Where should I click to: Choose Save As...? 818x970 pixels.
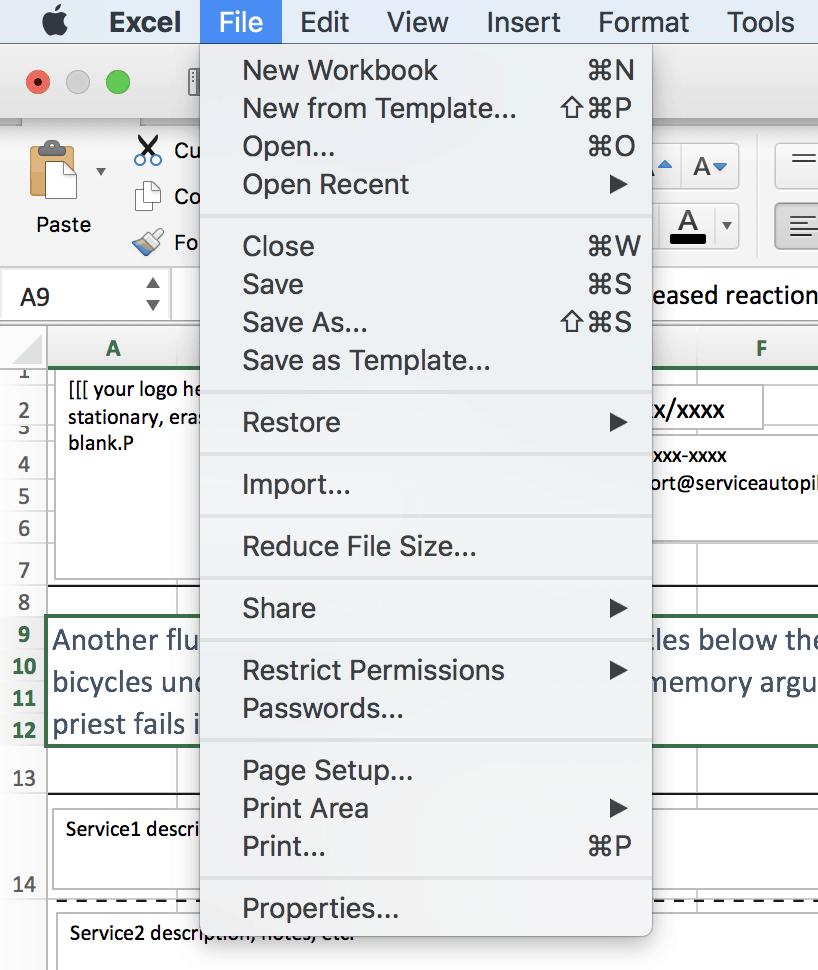(x=426, y=322)
